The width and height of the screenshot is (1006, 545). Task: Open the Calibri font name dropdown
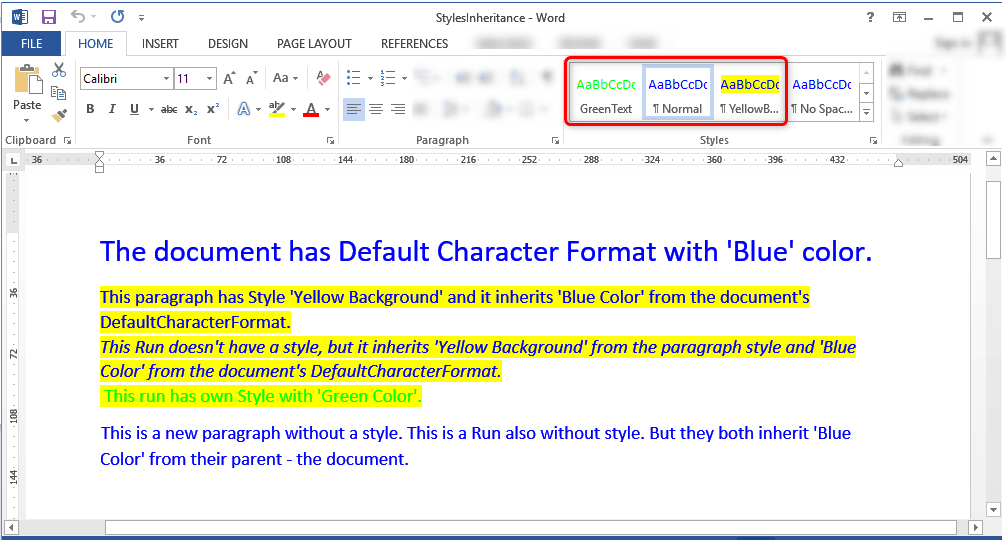pos(166,78)
